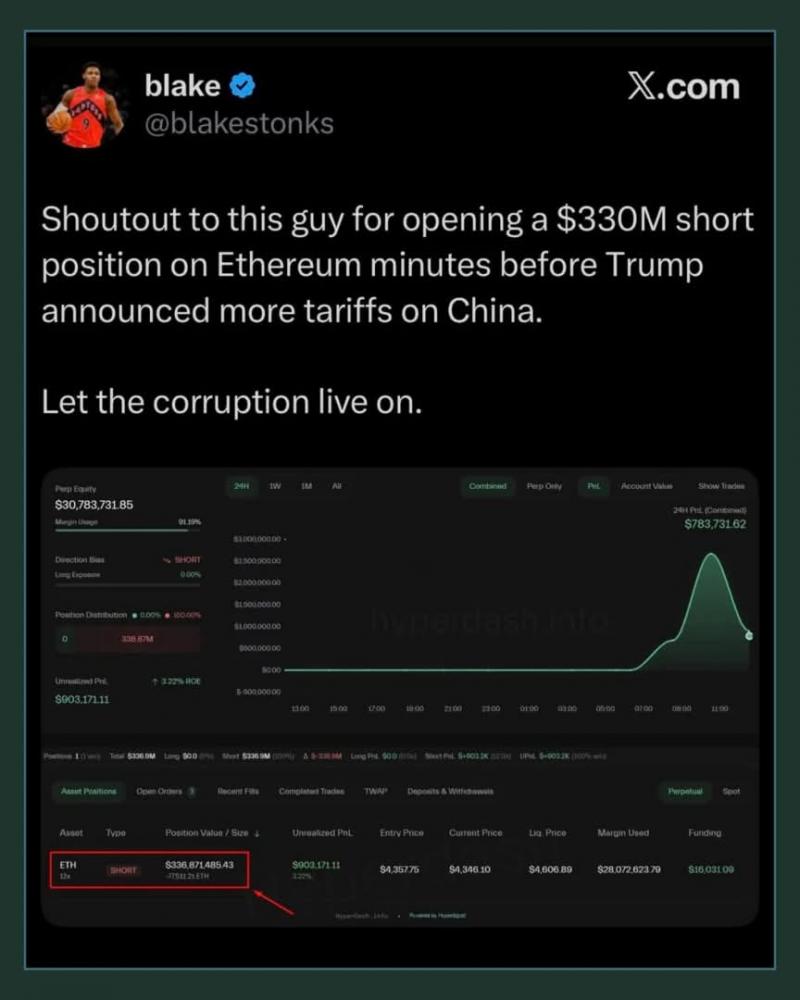Click the X.com logo
The width and height of the screenshot is (800, 1000).
(683, 86)
